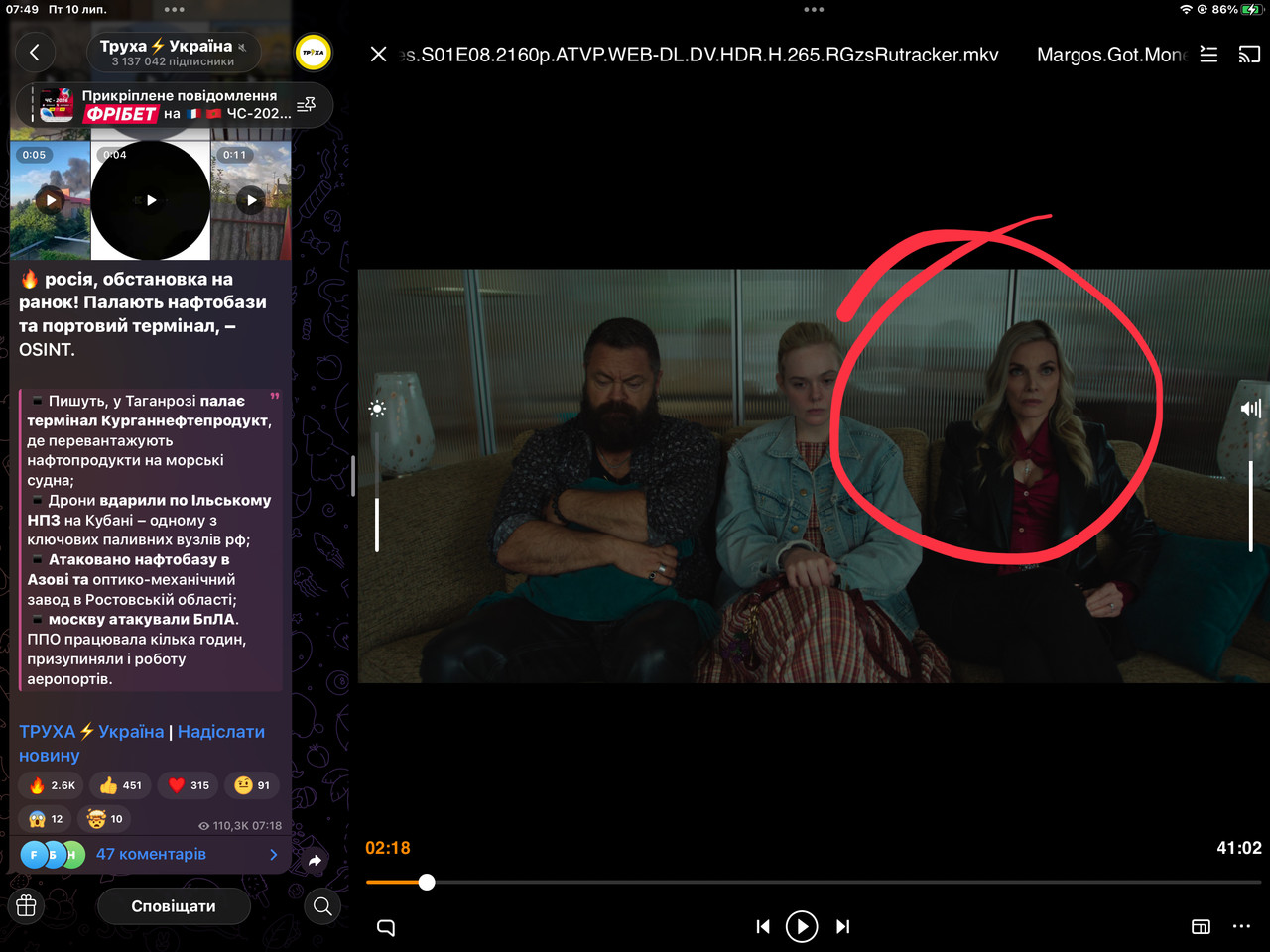Adjust the brightness vertical slider
Viewport: 1270px width, 952px height.
coord(377,492)
